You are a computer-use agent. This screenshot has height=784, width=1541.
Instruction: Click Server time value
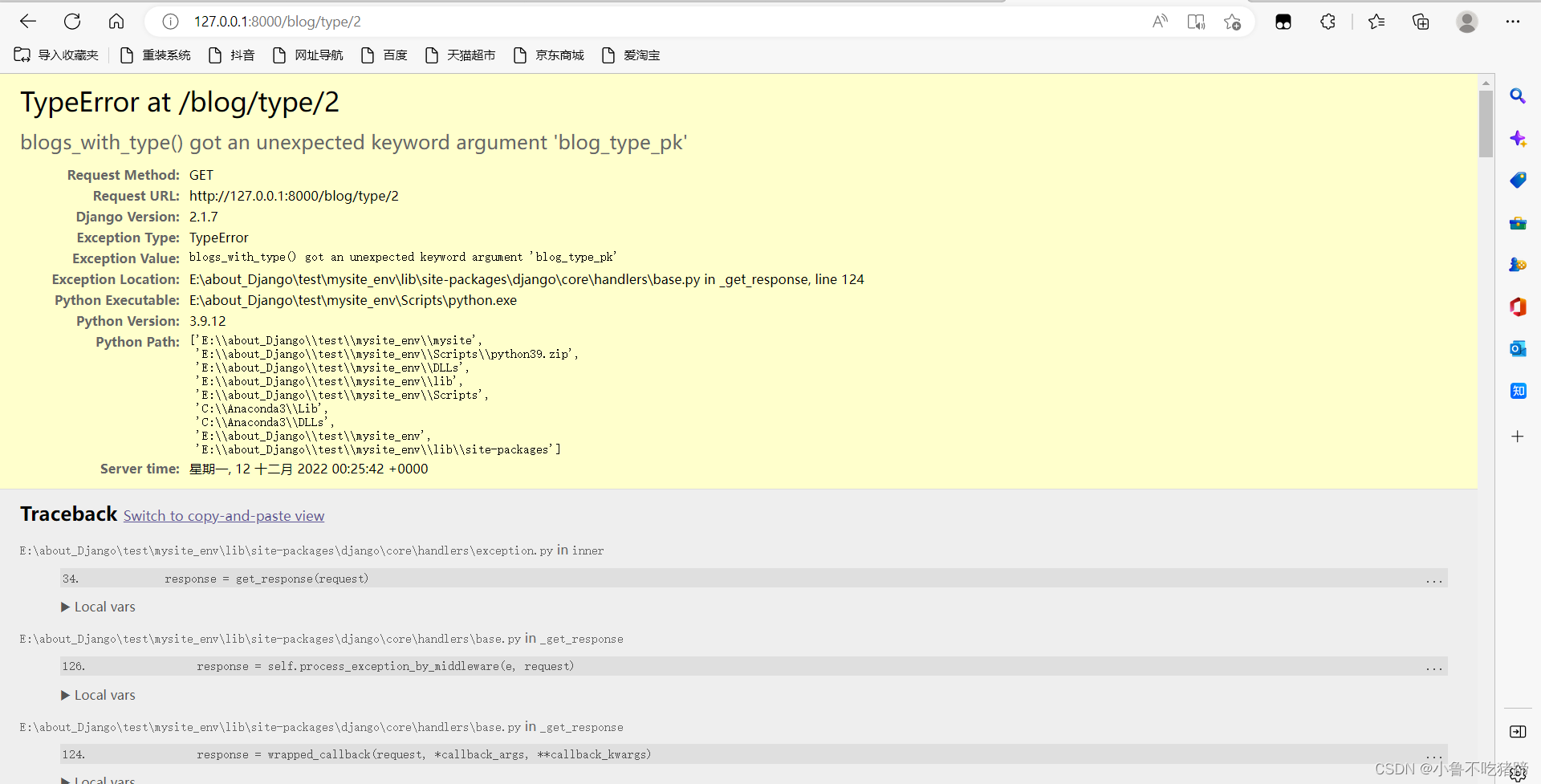coord(309,469)
